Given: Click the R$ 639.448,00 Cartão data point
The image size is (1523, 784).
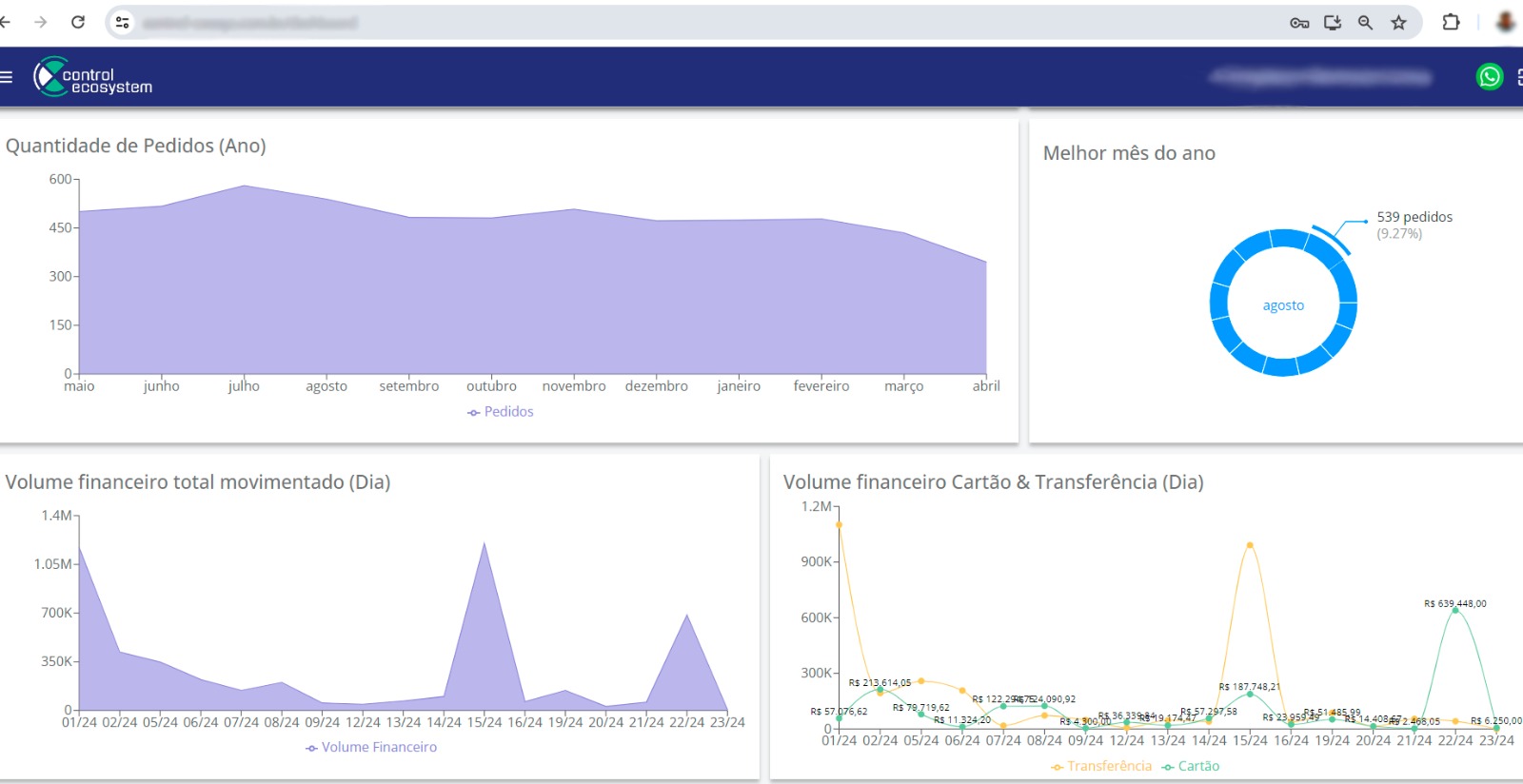Looking at the screenshot, I should [1455, 611].
